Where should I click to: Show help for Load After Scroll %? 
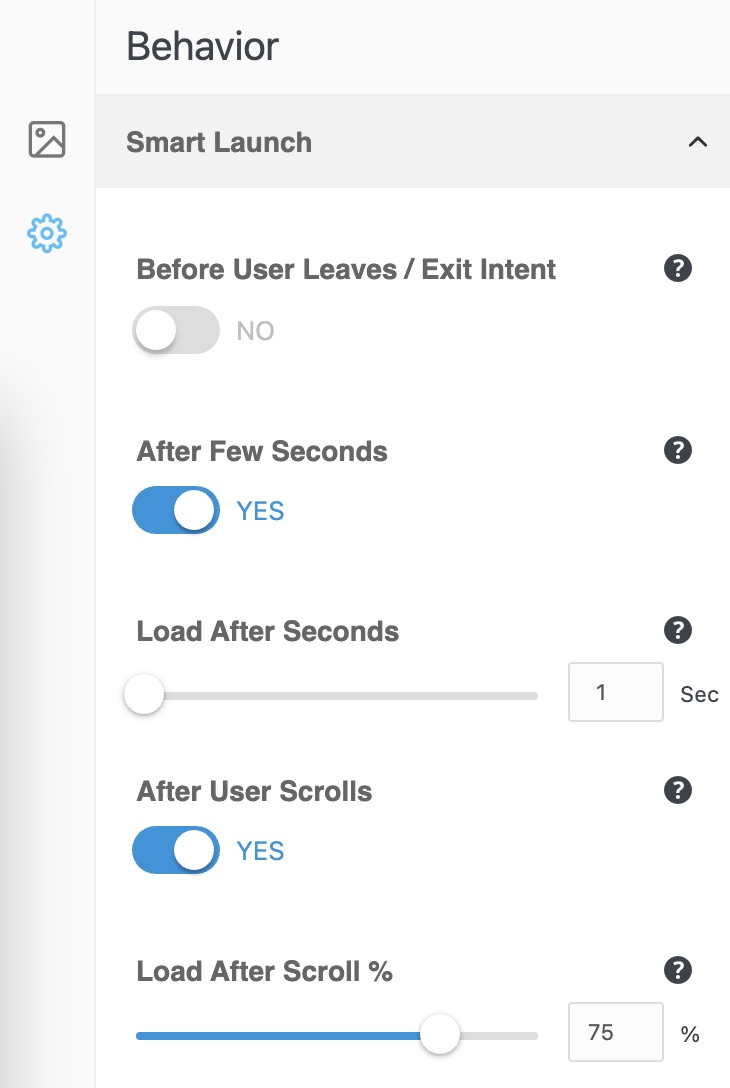[x=678, y=970]
